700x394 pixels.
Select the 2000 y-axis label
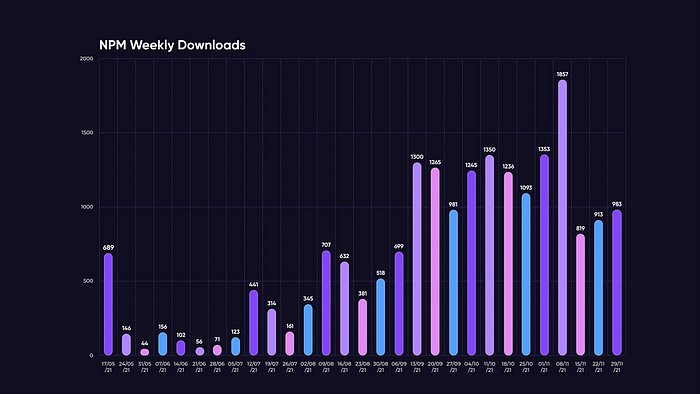pos(86,58)
